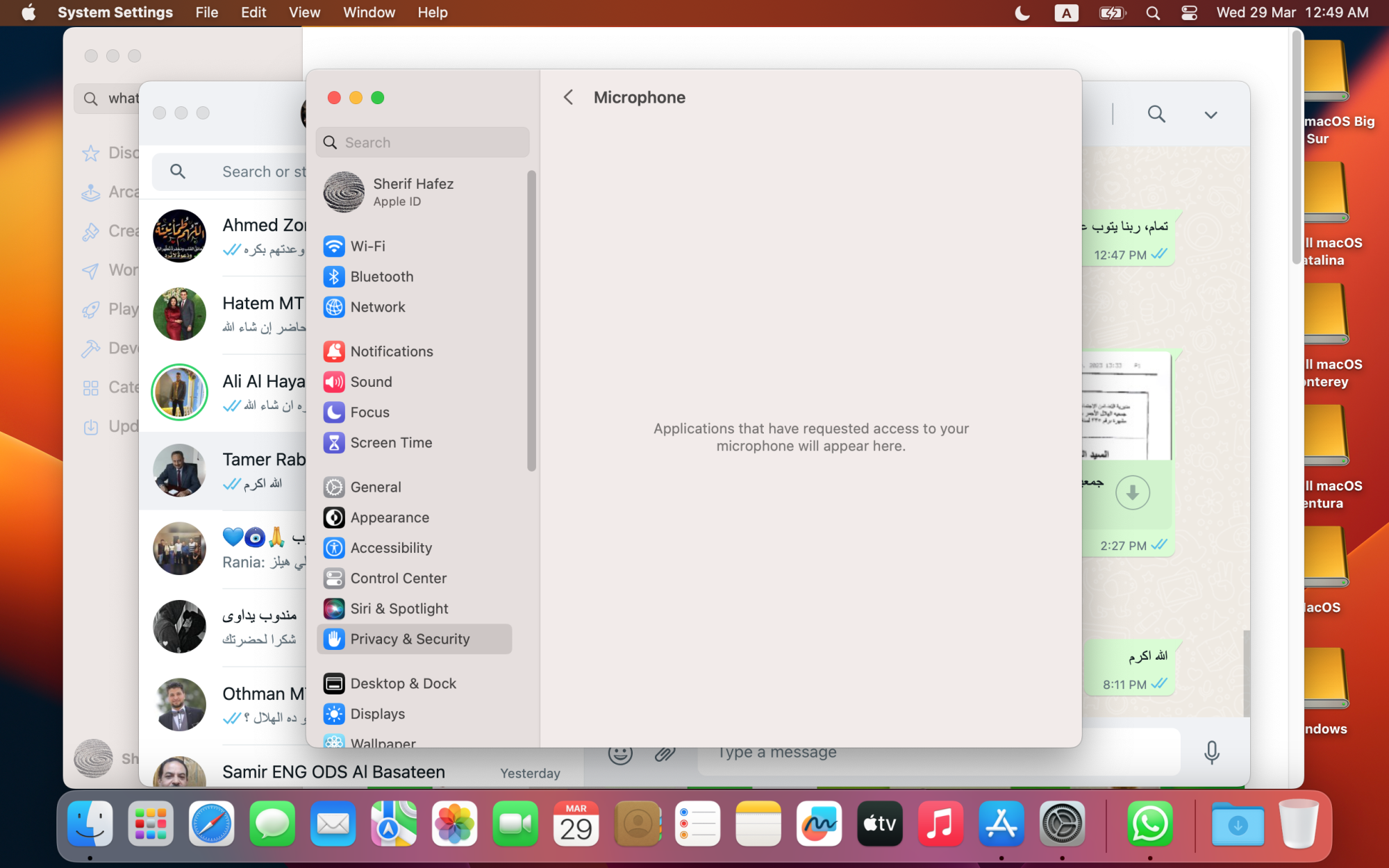Download the attached document in chat
The width and height of the screenshot is (1389, 868).
pos(1132,492)
